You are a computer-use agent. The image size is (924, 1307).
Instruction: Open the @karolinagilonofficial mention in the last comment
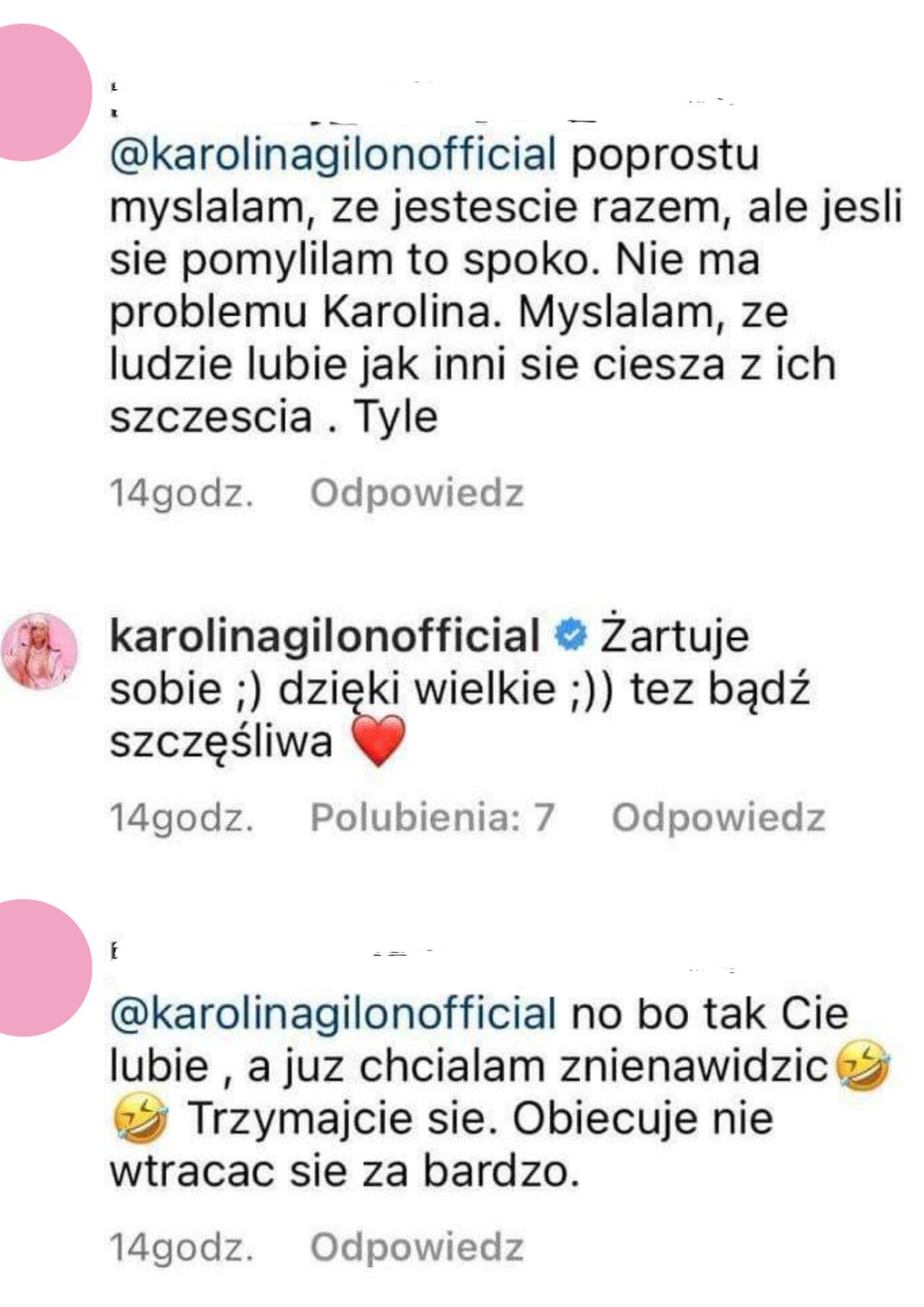(x=332, y=1015)
